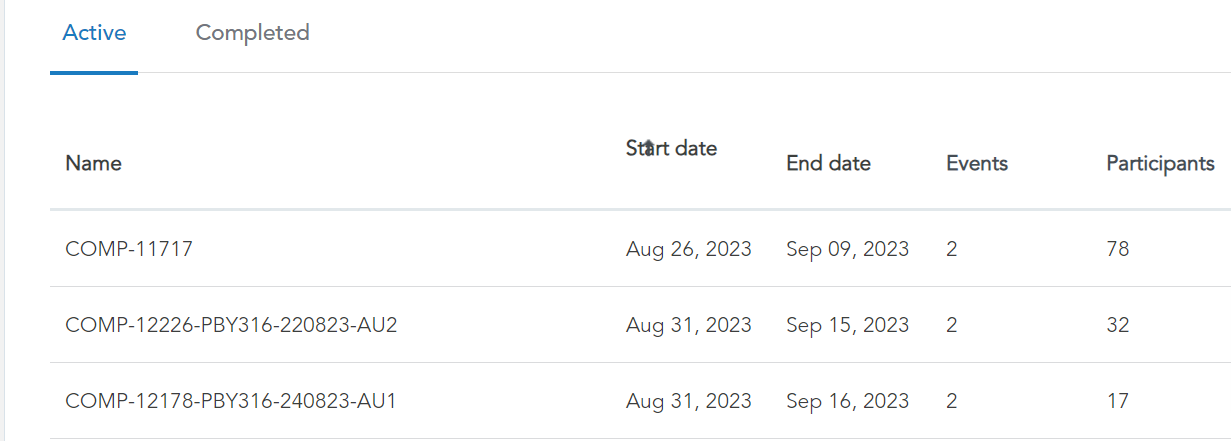The image size is (1231, 441).
Task: Select the Sep 15, 2023 end date cell
Action: 848,325
